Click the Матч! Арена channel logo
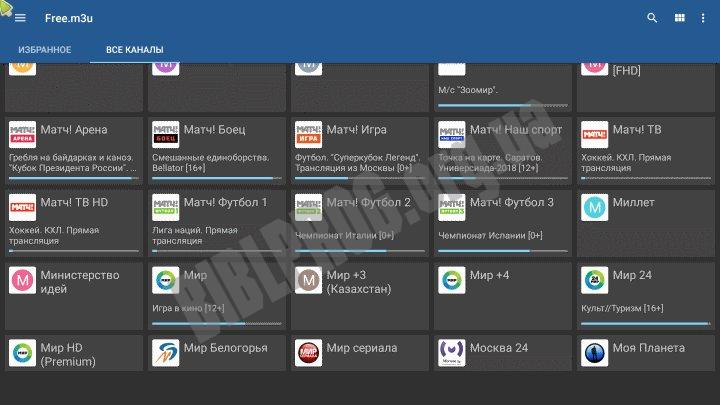Image resolution: width=720 pixels, height=405 pixels. click(22, 134)
